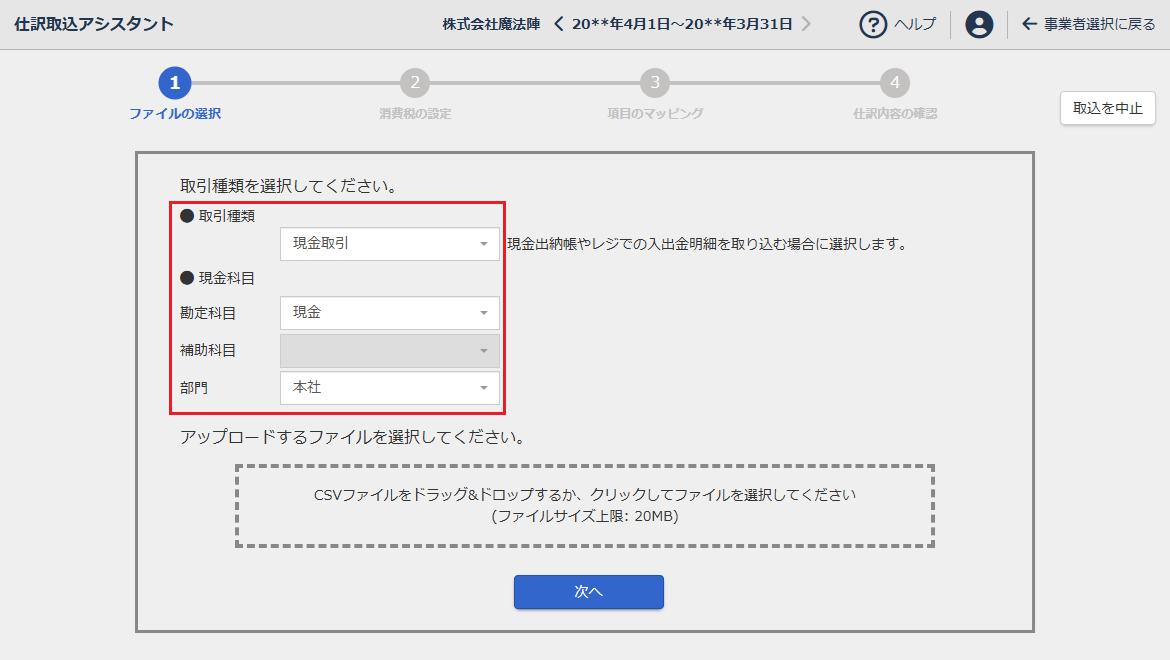Viewport: 1170px width, 660px height.
Task: Click the help question mark icon
Action: [x=873, y=25]
